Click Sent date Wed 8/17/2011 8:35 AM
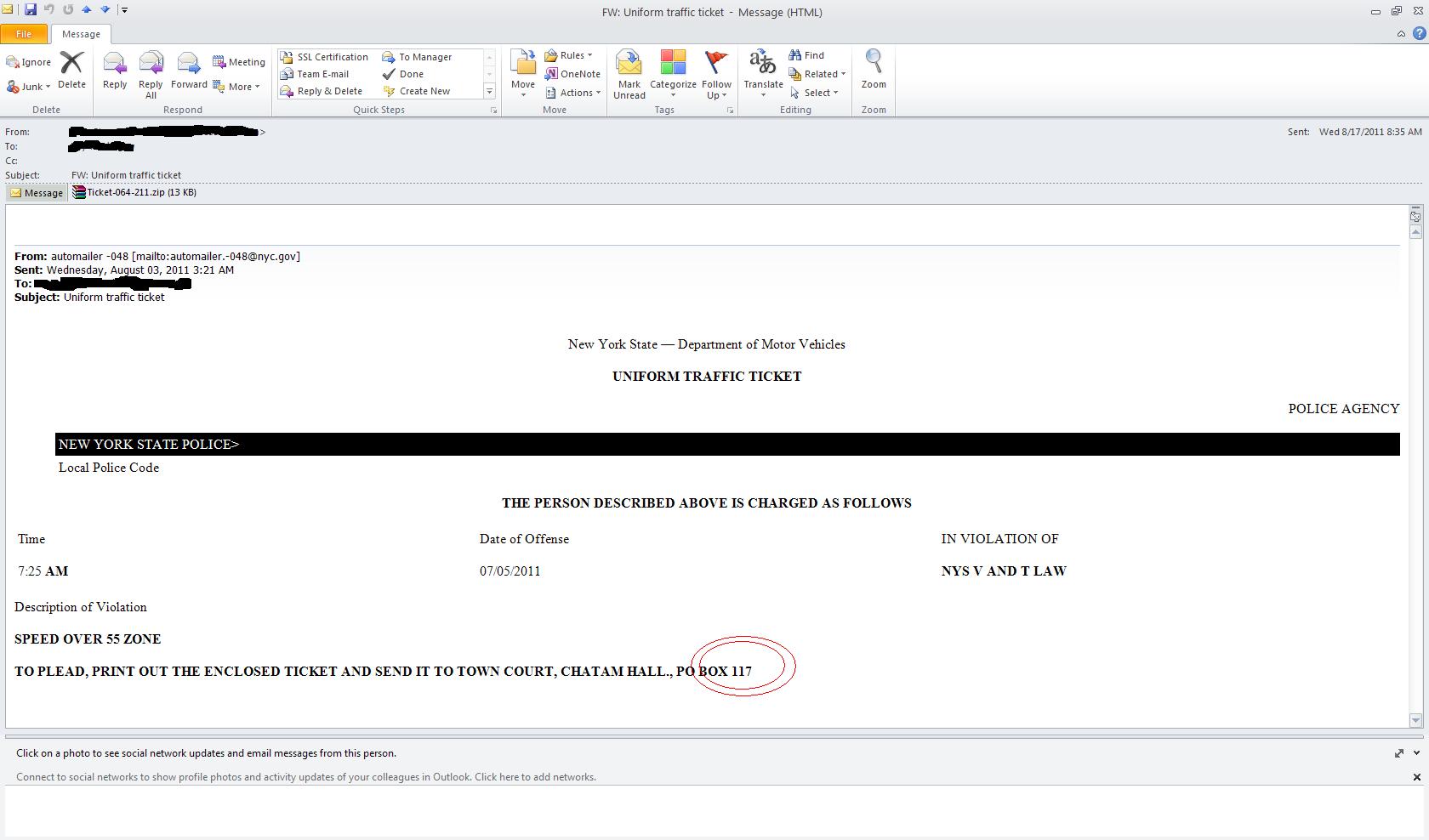 coord(1370,132)
